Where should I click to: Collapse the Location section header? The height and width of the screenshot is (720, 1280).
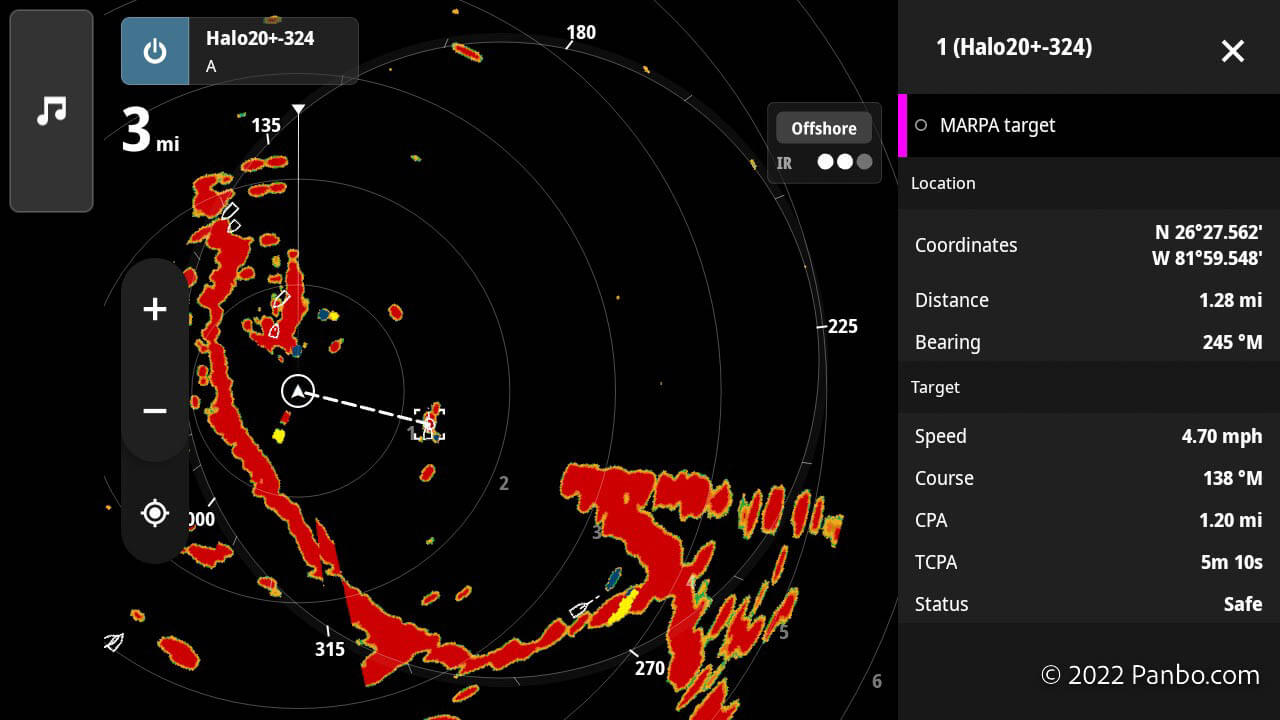944,183
